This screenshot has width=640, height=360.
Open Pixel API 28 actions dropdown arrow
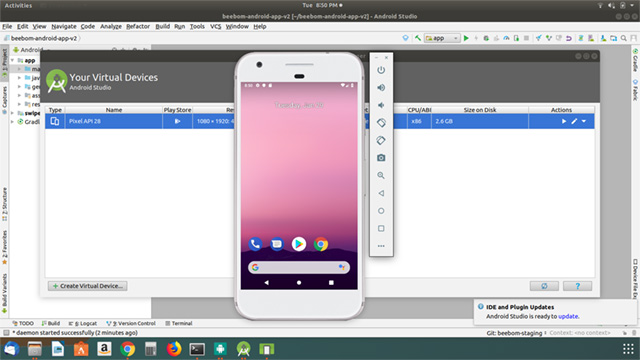point(584,121)
